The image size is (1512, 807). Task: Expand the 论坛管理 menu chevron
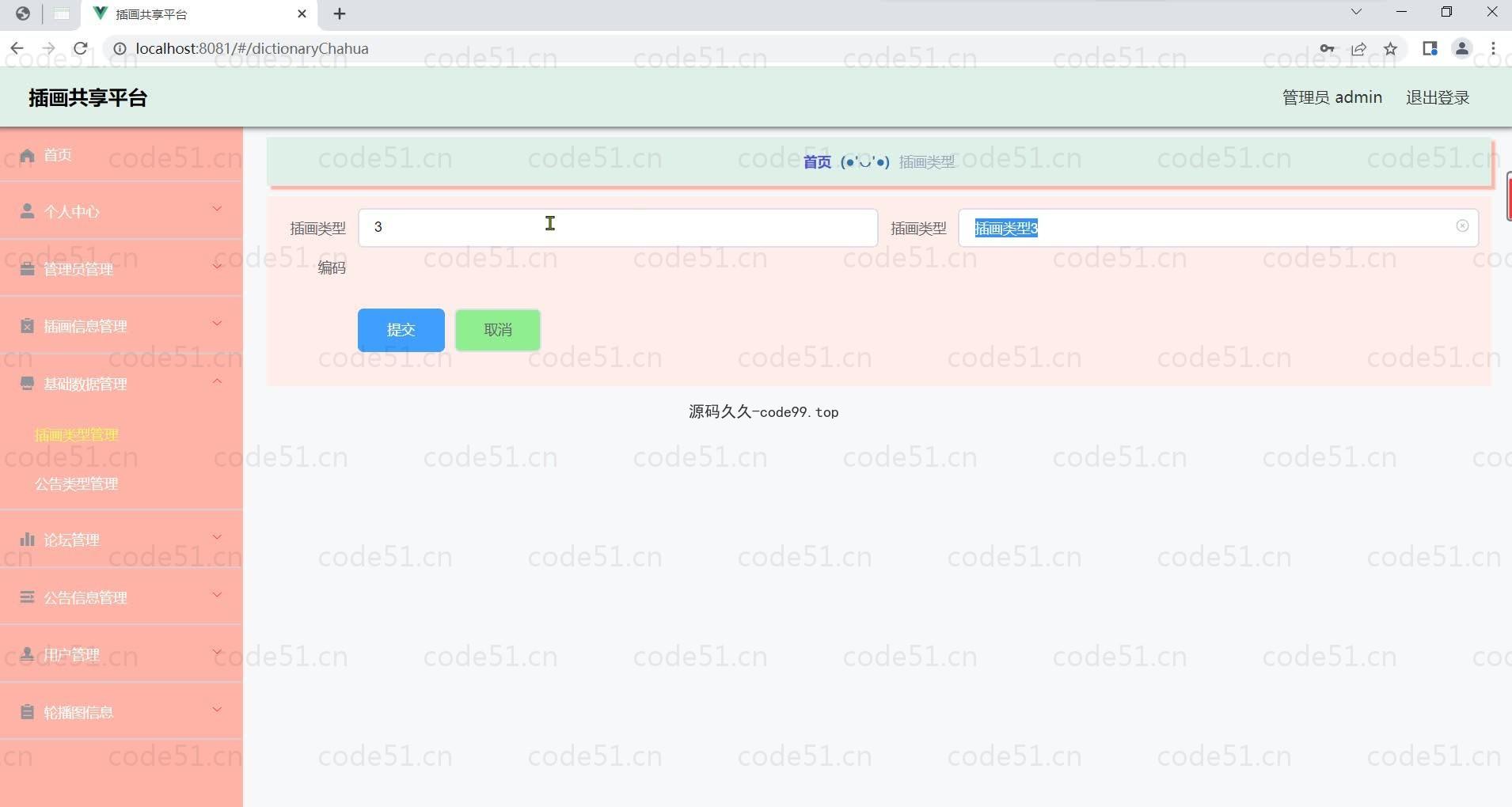tap(217, 537)
